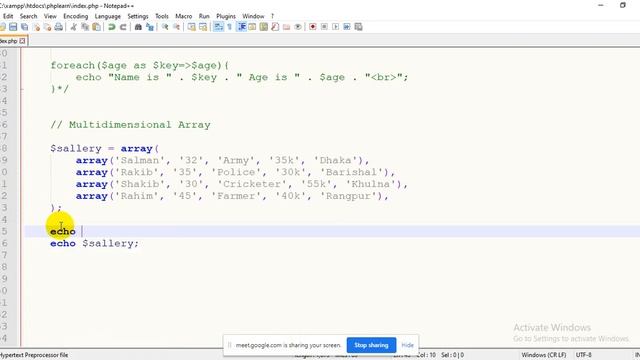Minimize the Notepad++ window

point(600,5)
